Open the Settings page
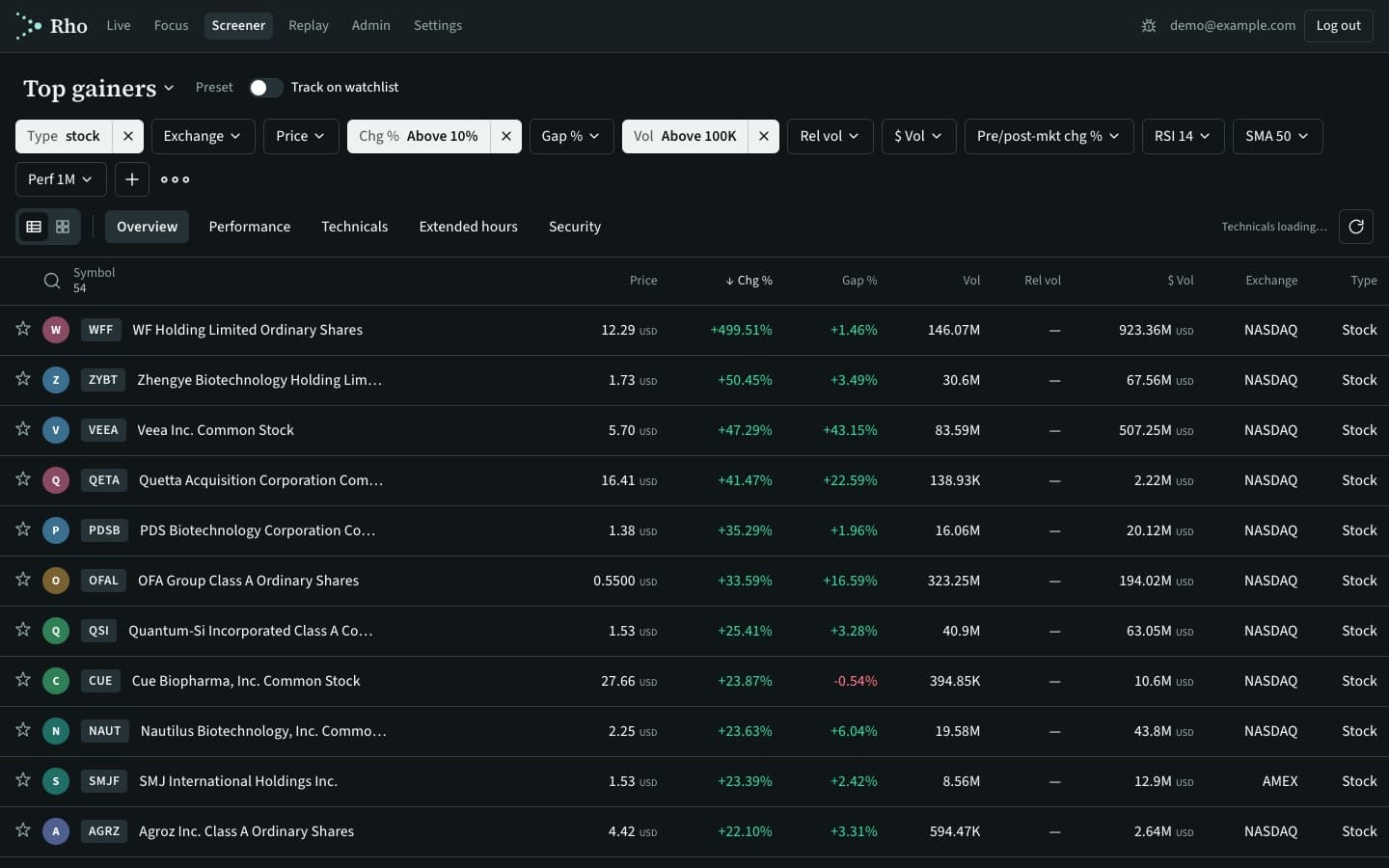 [x=438, y=26]
